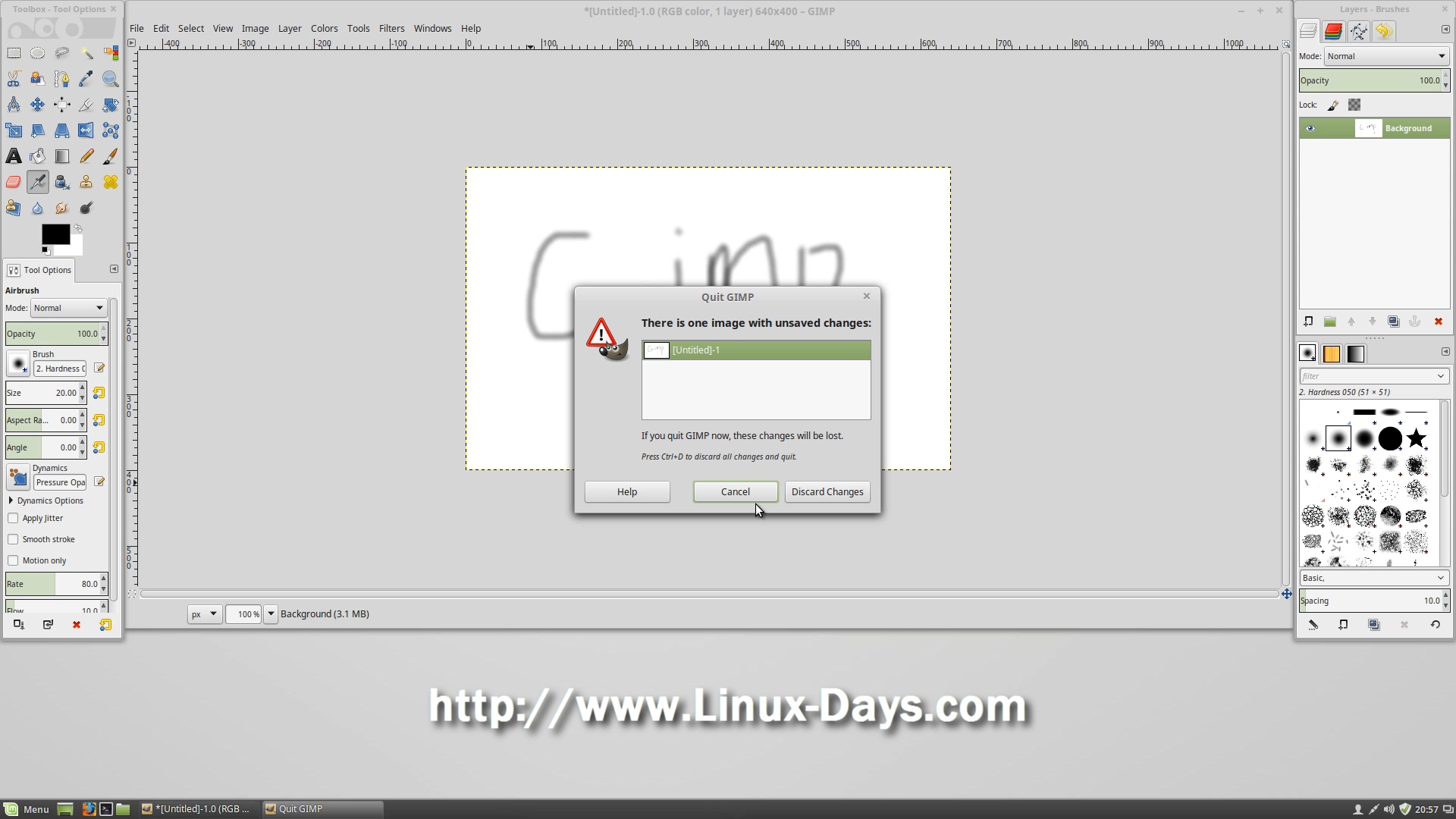Open the Colors menu

point(324,29)
